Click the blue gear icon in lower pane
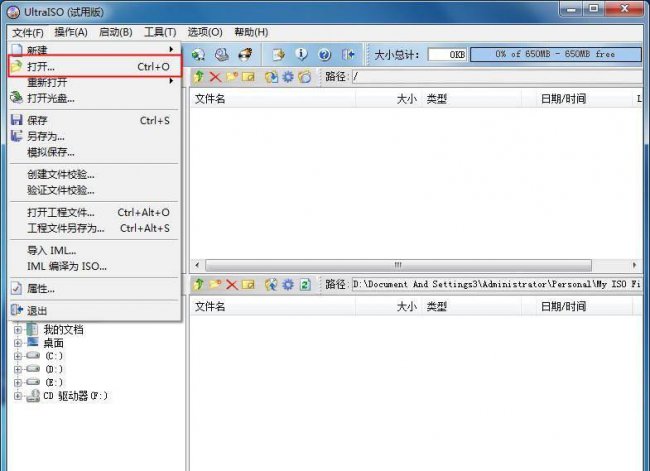This screenshot has width=650, height=471. click(288, 284)
